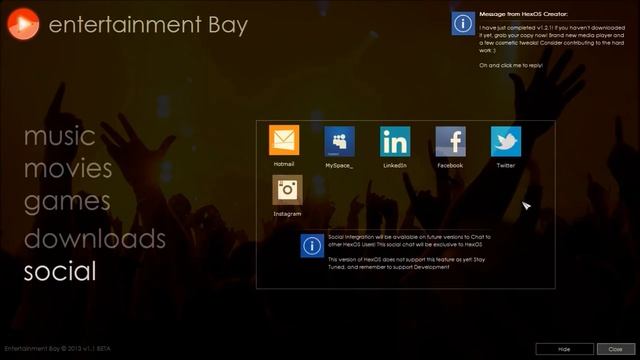Click the MySpace label text
The height and width of the screenshot is (360, 640).
339,166
